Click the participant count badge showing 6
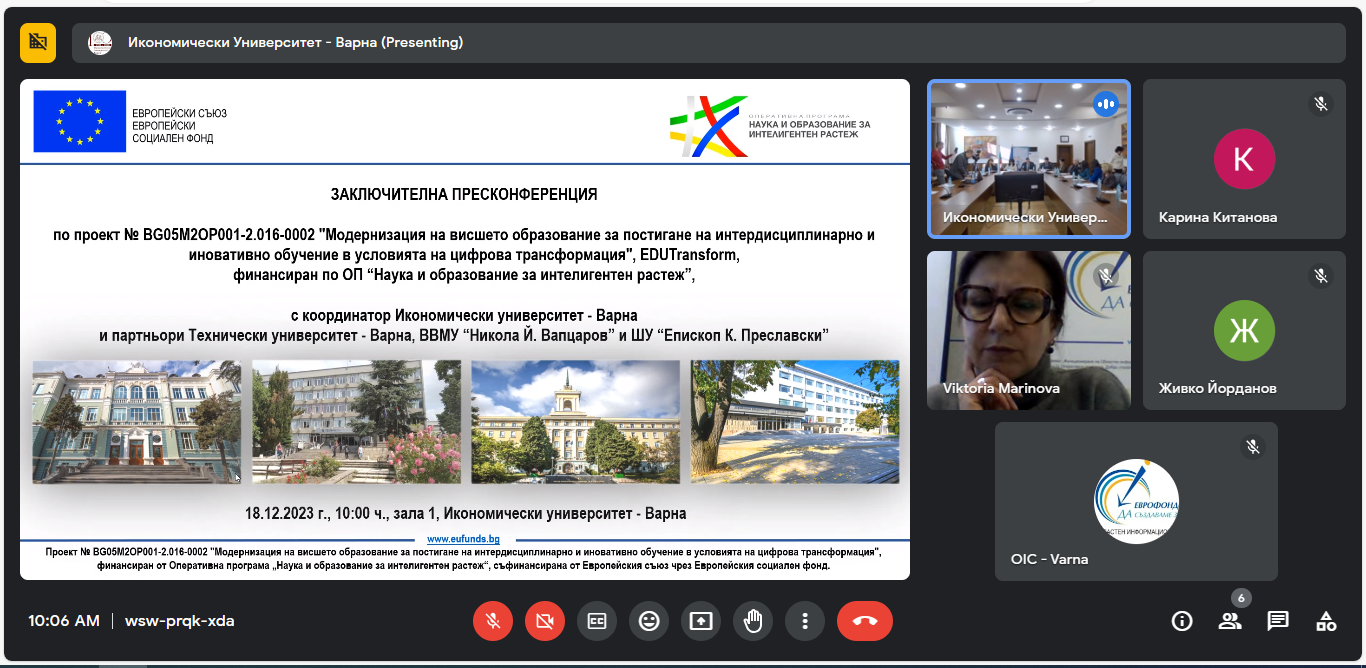 tap(1240, 598)
